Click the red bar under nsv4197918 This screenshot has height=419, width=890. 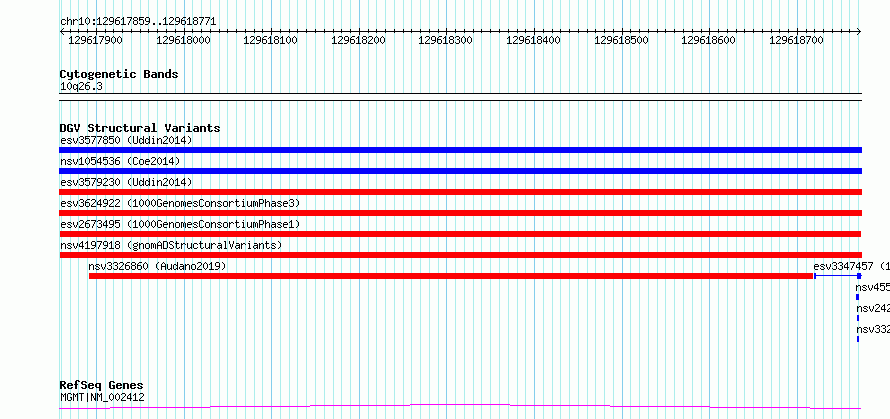click(460, 255)
